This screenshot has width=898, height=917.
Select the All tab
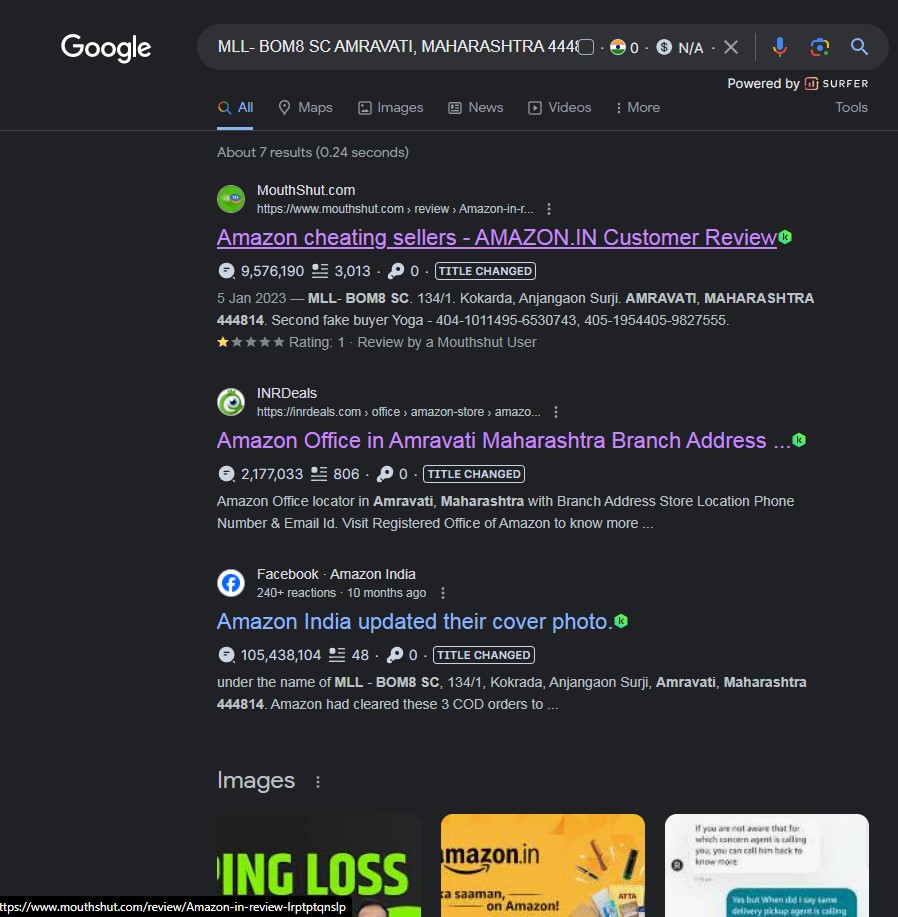click(235, 108)
